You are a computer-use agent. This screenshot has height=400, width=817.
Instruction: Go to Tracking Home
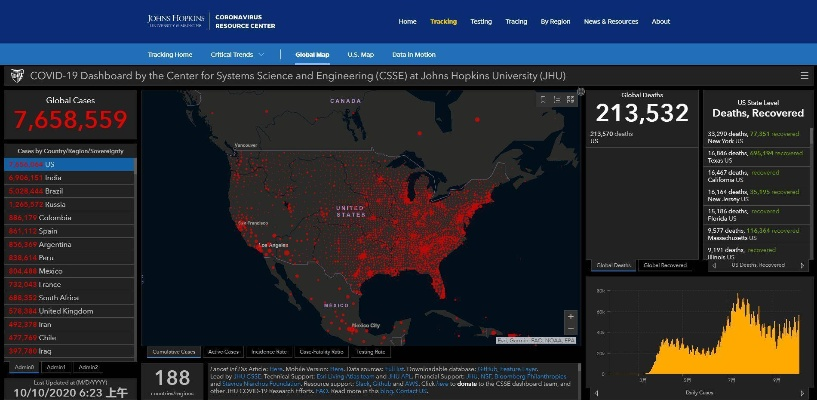pyautogui.click(x=170, y=55)
